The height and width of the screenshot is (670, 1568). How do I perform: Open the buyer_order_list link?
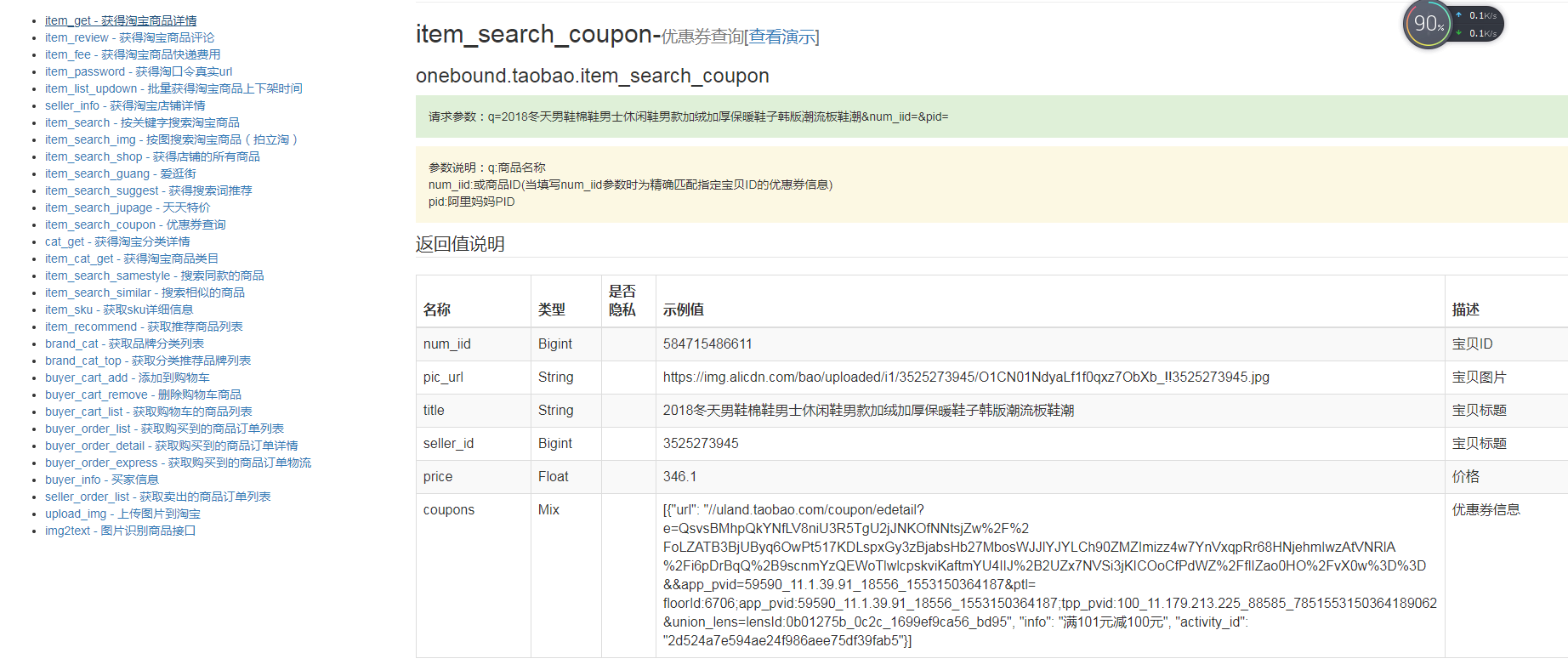164,429
